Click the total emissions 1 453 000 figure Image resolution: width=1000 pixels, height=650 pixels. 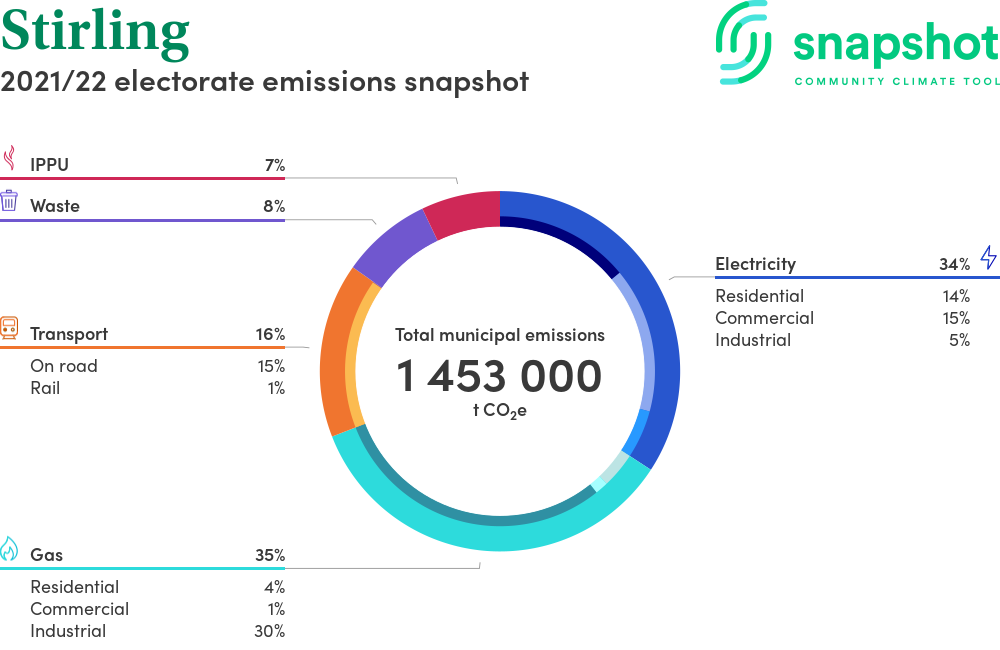499,377
